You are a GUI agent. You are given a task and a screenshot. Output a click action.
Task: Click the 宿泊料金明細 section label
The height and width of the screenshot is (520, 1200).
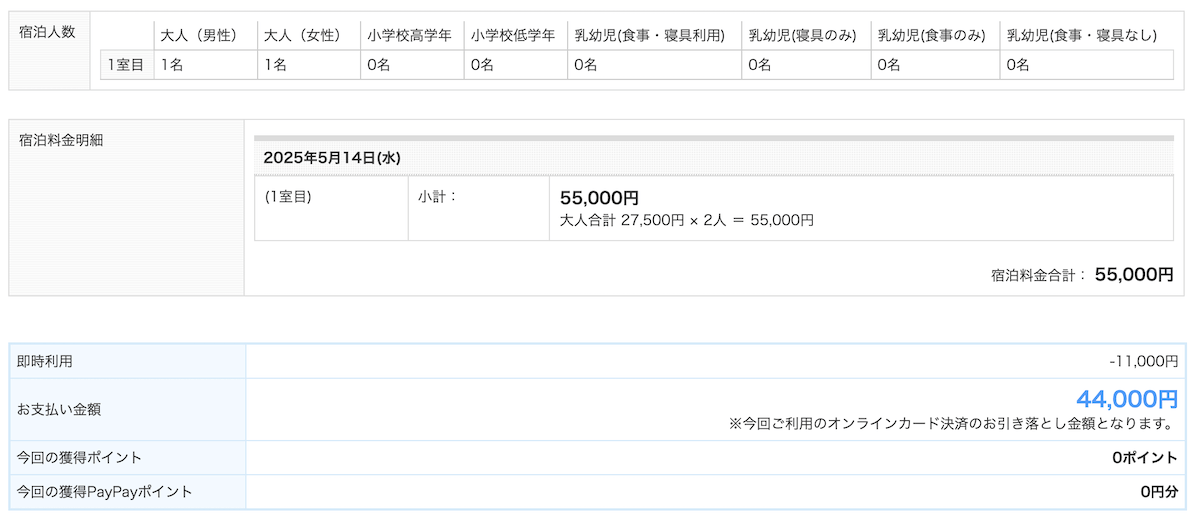coord(61,140)
